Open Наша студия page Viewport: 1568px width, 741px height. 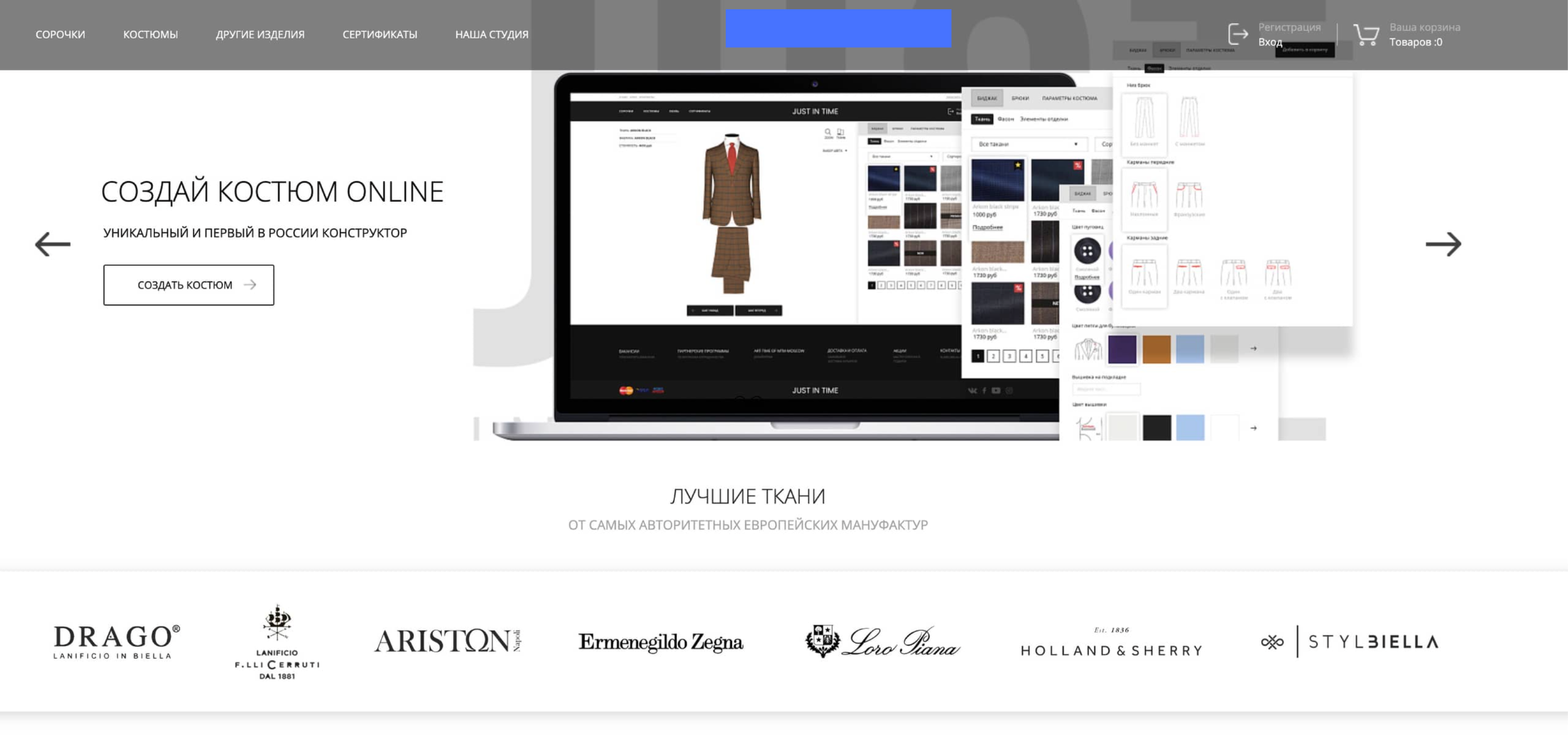(x=491, y=34)
